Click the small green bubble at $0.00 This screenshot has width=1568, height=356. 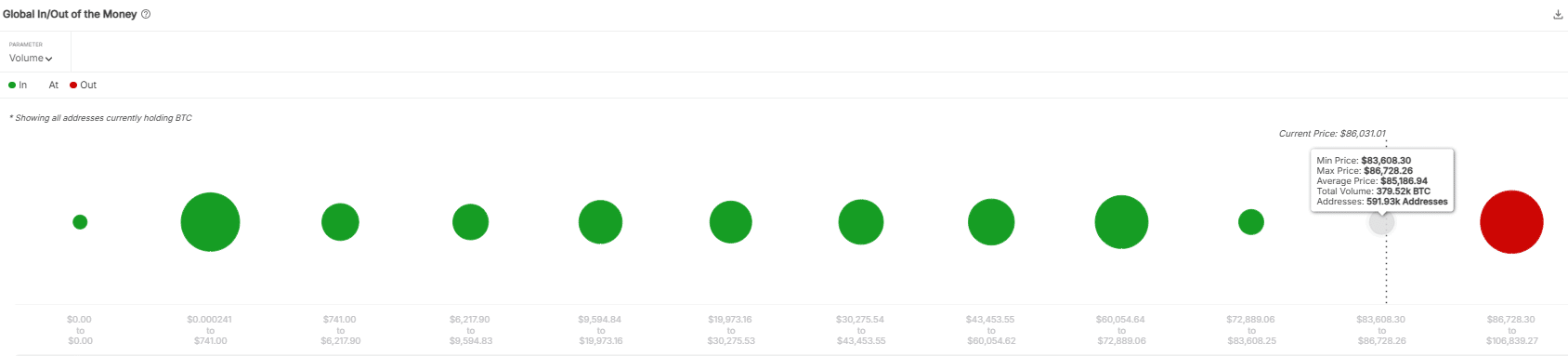[x=80, y=222]
